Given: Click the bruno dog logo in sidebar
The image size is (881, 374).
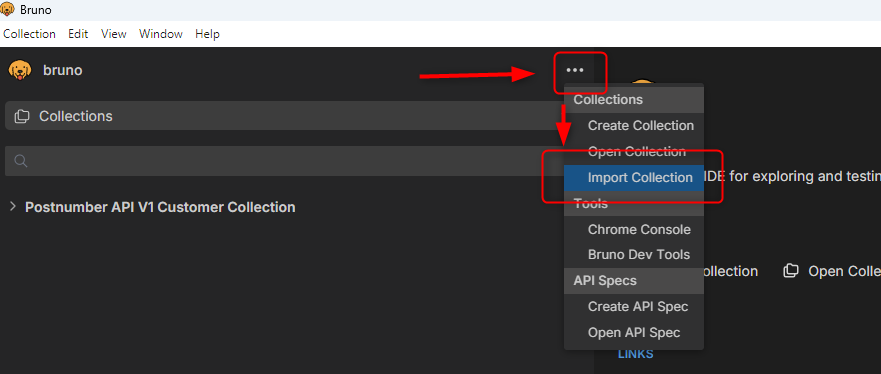Looking at the screenshot, I should (x=20, y=70).
